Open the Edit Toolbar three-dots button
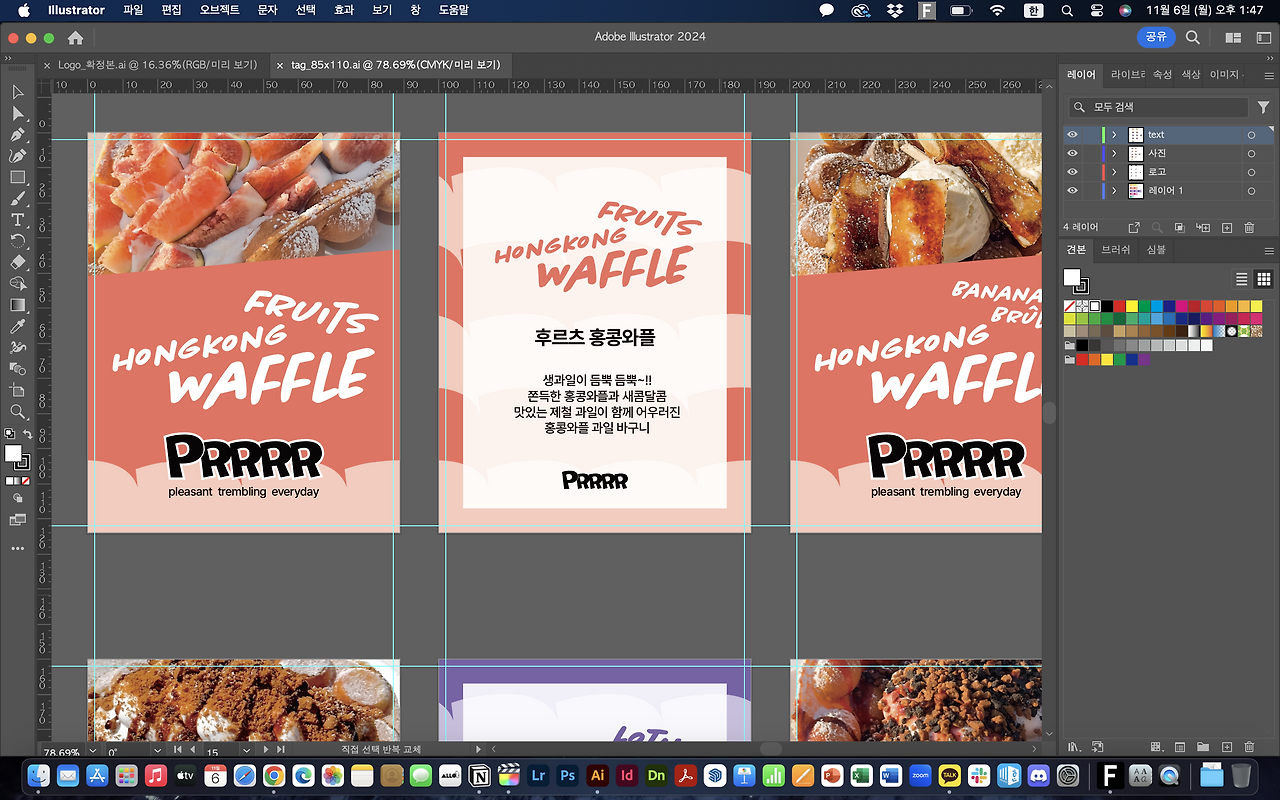This screenshot has width=1280, height=800. pos(18,548)
